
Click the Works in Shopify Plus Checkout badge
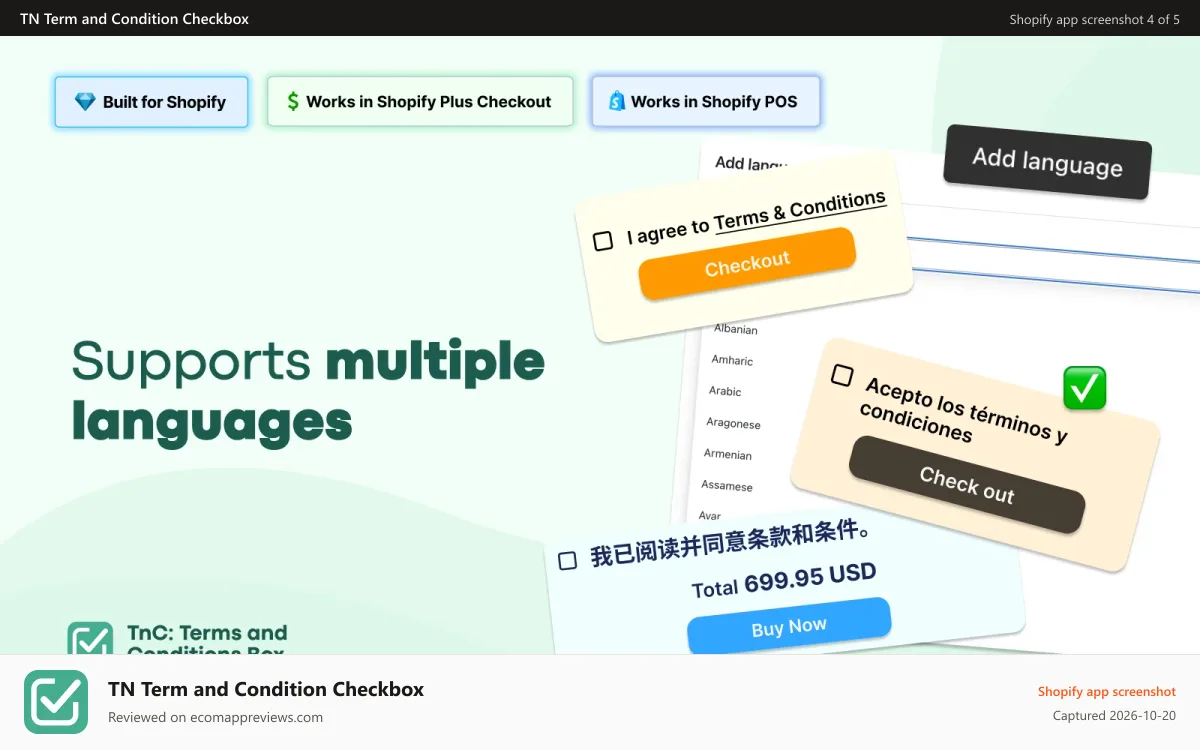[420, 102]
